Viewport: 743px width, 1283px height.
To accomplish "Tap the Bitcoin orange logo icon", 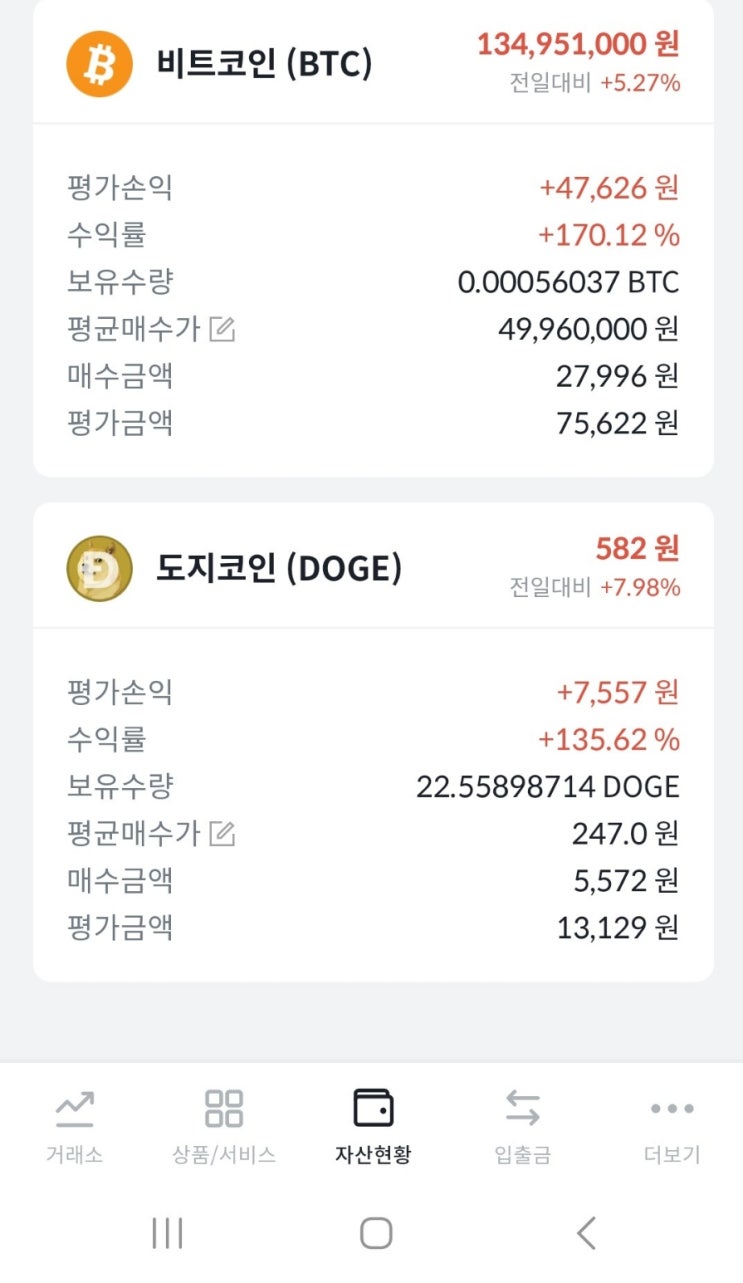I will (x=99, y=63).
